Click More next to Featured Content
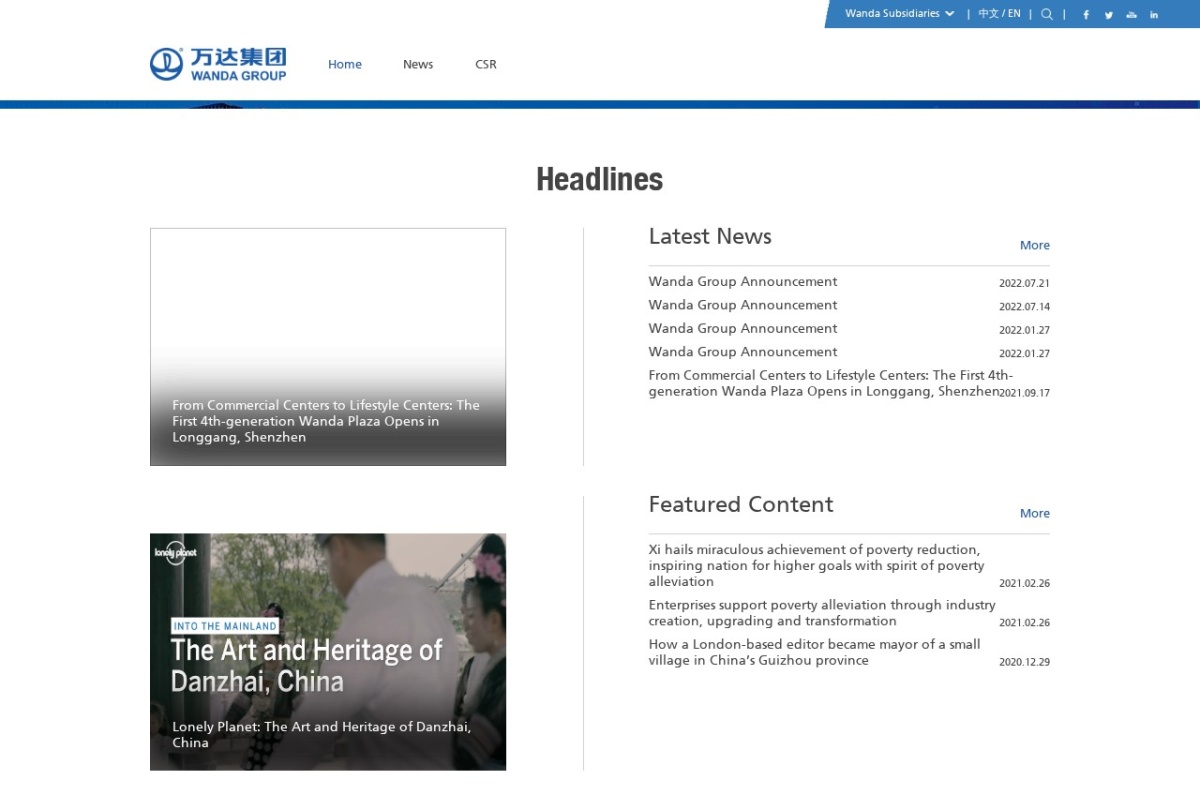Image resolution: width=1200 pixels, height=800 pixels. (x=1035, y=513)
